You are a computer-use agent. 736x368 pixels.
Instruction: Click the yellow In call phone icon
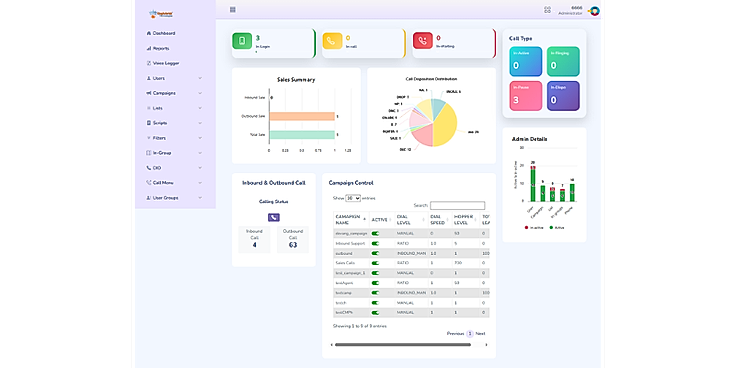point(332,41)
